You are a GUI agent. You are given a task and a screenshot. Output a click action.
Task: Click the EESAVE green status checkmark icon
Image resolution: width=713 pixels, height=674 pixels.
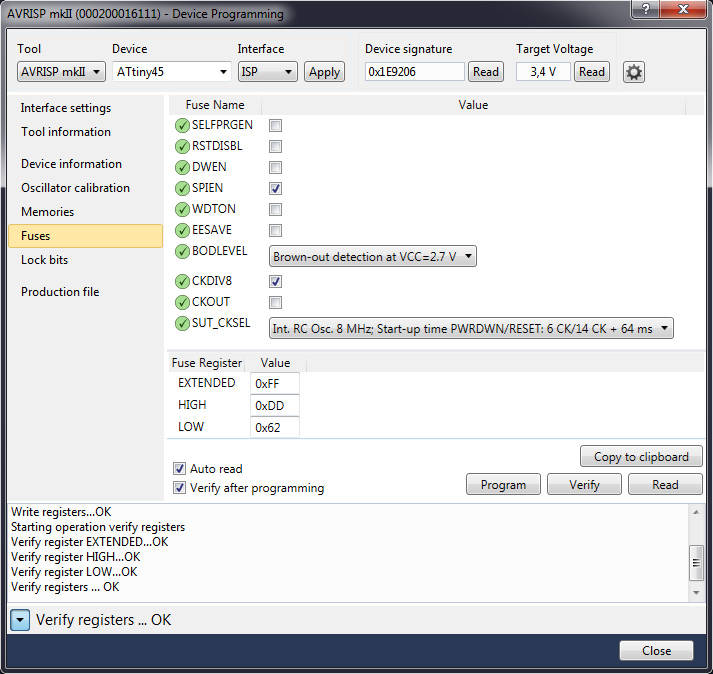(x=182, y=230)
